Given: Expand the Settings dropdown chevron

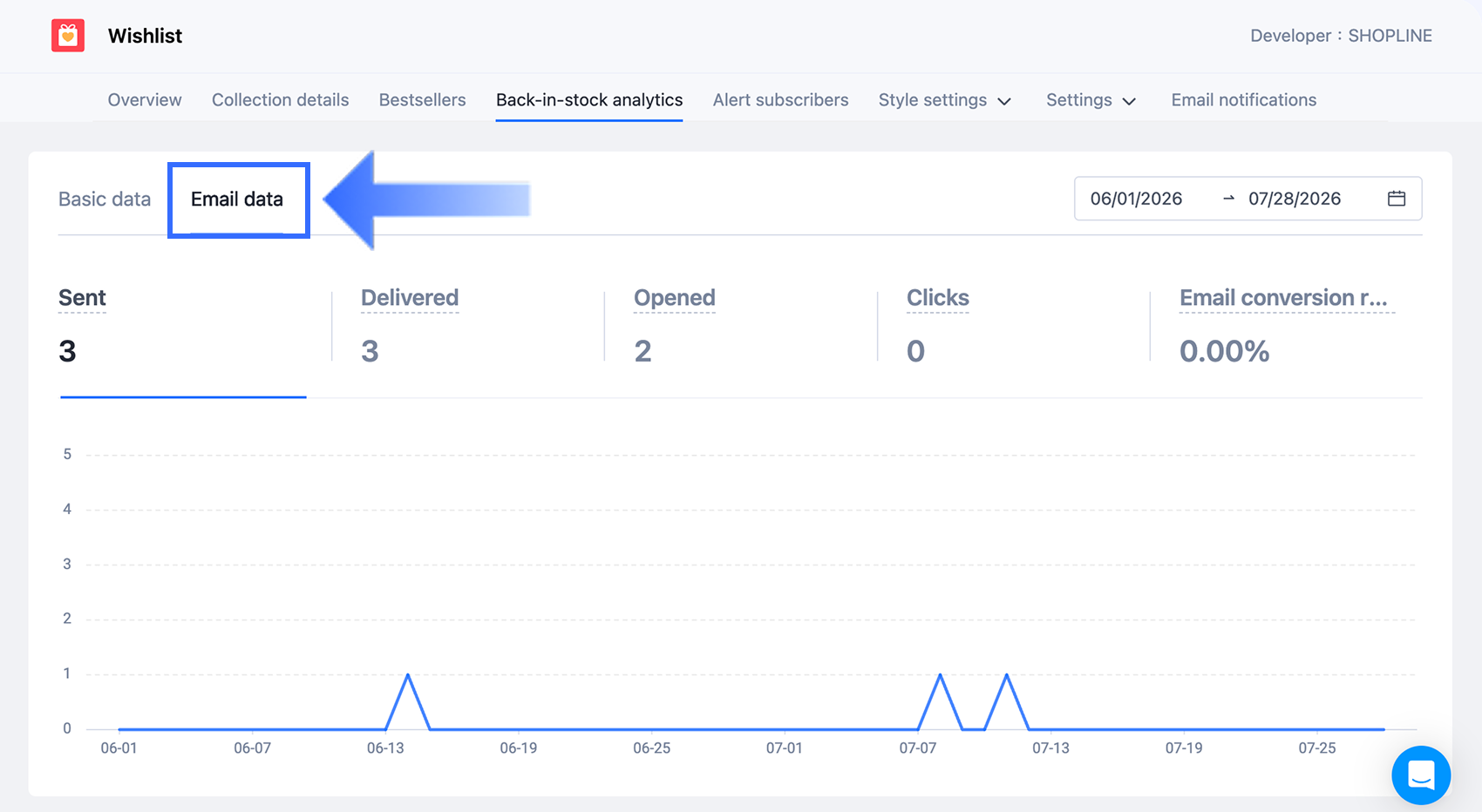Looking at the screenshot, I should [x=1129, y=101].
